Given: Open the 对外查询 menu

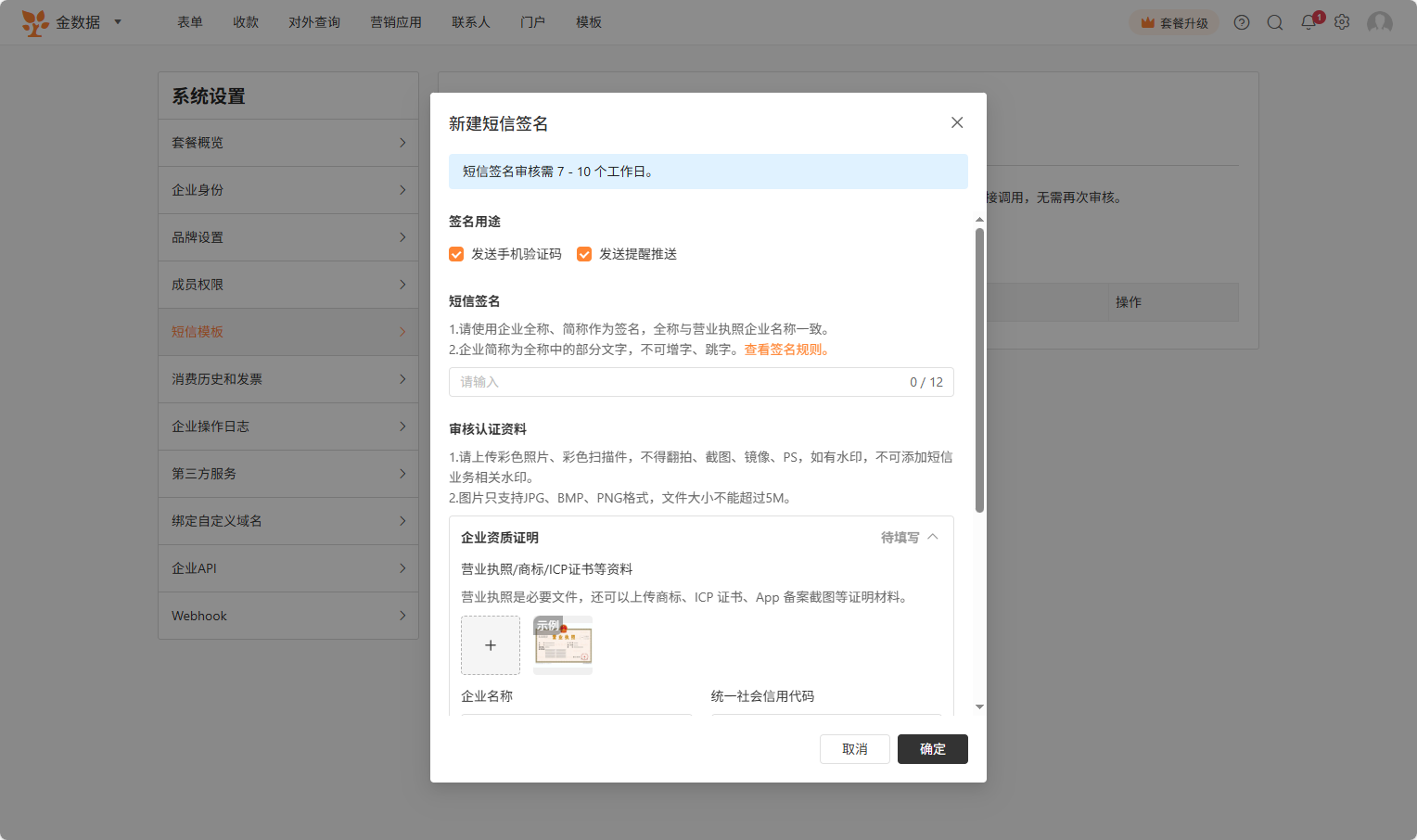Looking at the screenshot, I should 314,22.
